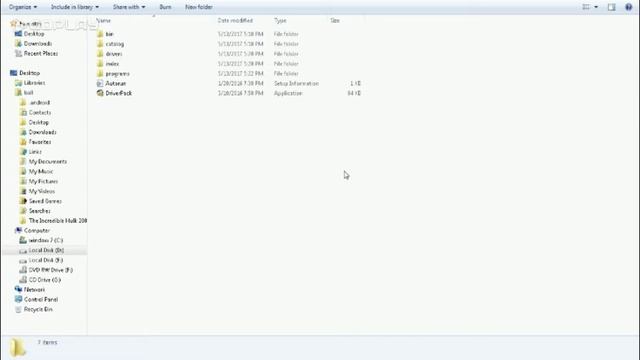The height and width of the screenshot is (360, 640).
Task: Sort by the Name column header
Action: (x=104, y=20)
